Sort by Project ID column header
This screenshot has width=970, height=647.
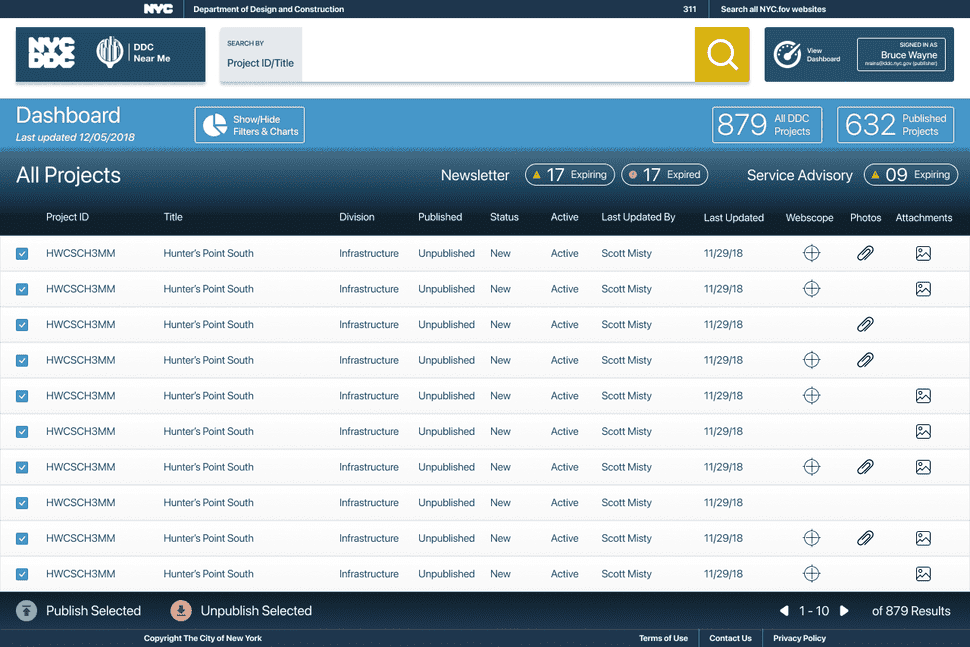pyautogui.click(x=67, y=217)
